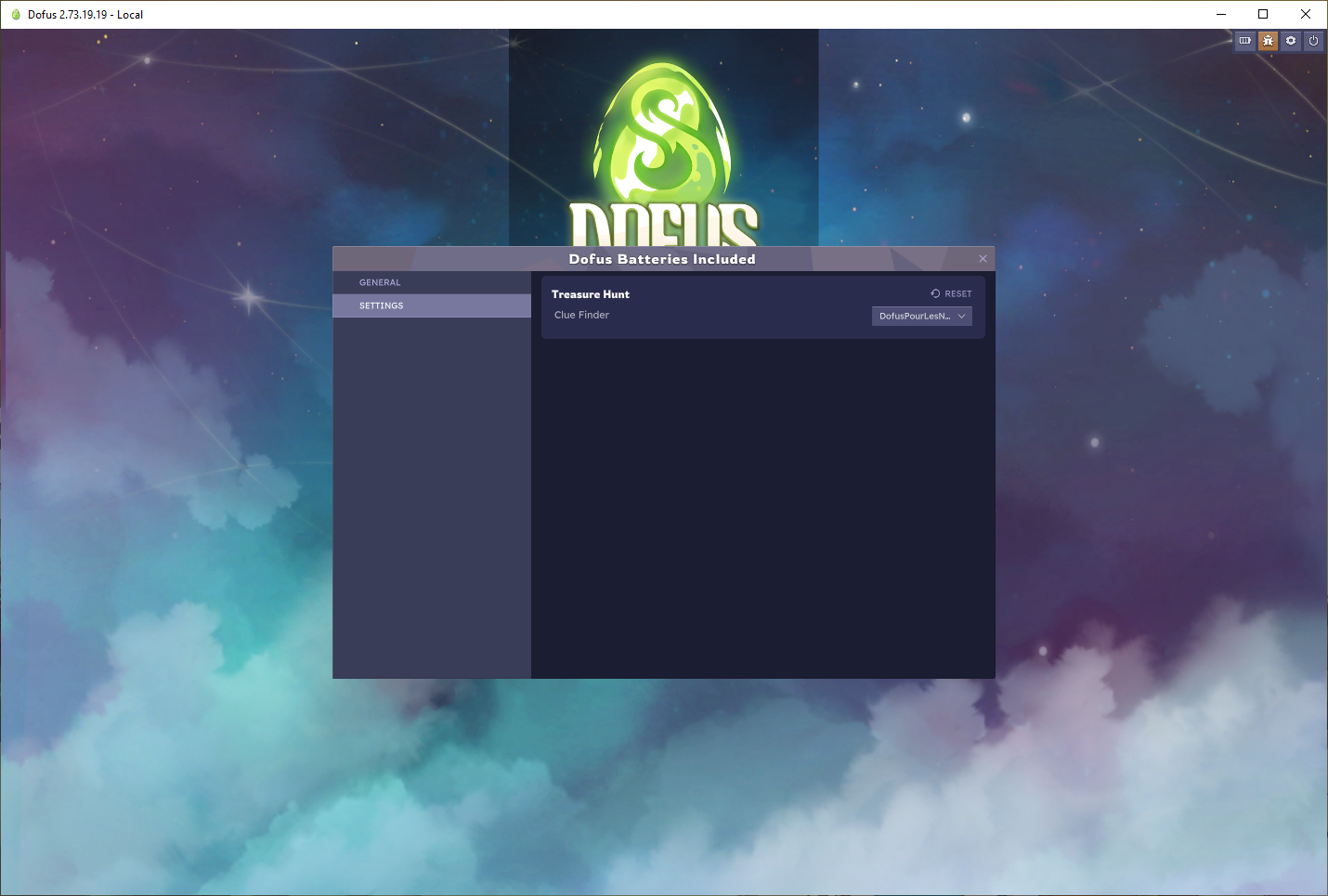The height and width of the screenshot is (896, 1328).
Task: Open game options via gear icon
Action: (1291, 41)
